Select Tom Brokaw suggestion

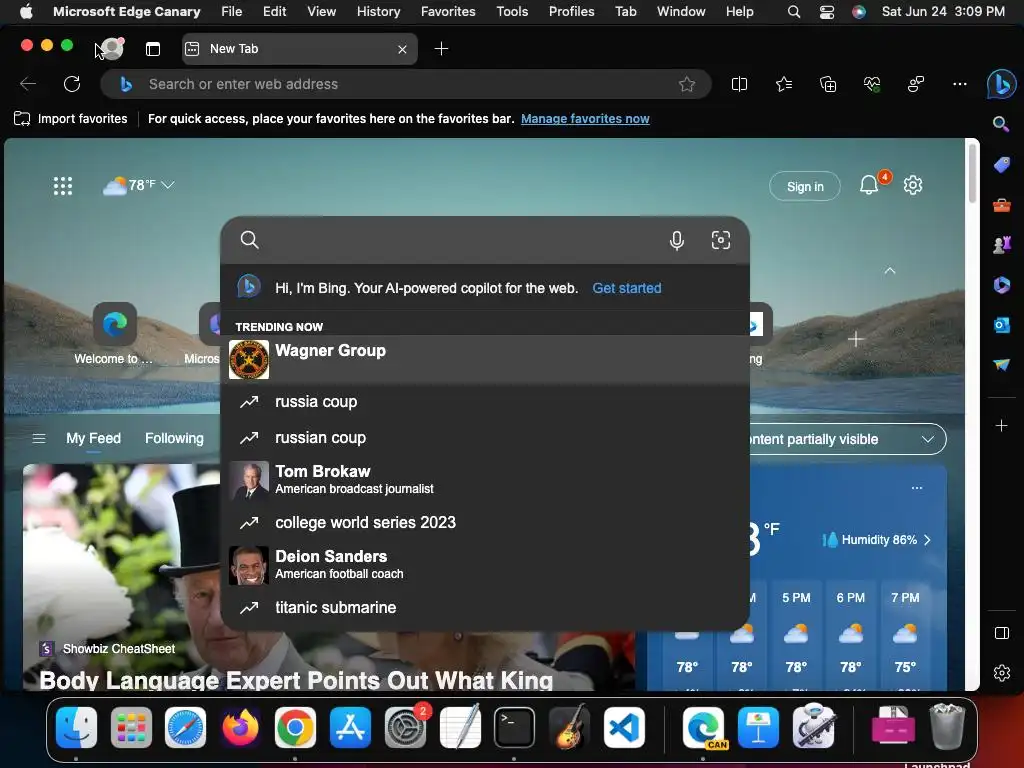click(485, 479)
